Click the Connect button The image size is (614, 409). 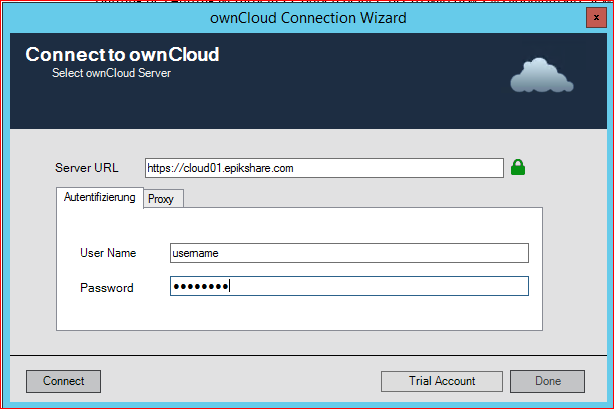click(x=63, y=381)
